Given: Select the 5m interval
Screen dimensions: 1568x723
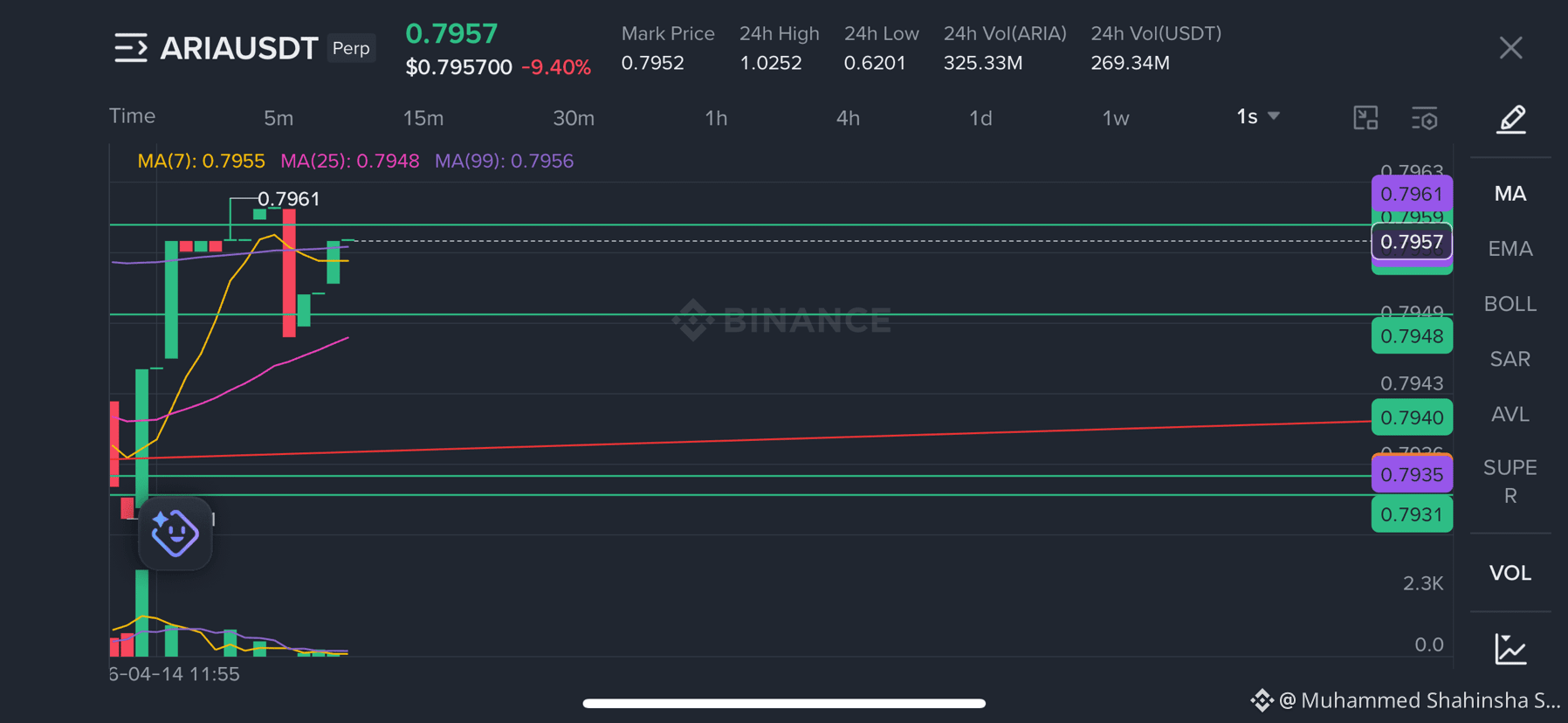Looking at the screenshot, I should (x=279, y=118).
